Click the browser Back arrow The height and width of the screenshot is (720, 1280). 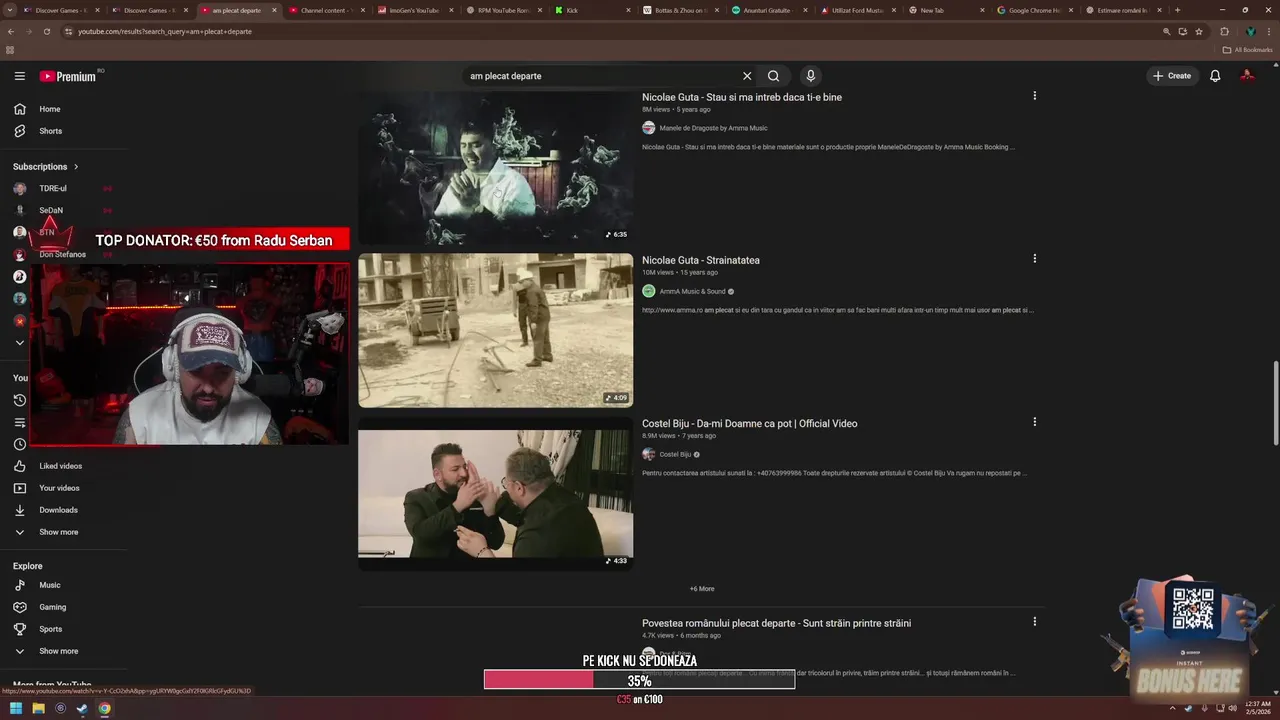10,31
